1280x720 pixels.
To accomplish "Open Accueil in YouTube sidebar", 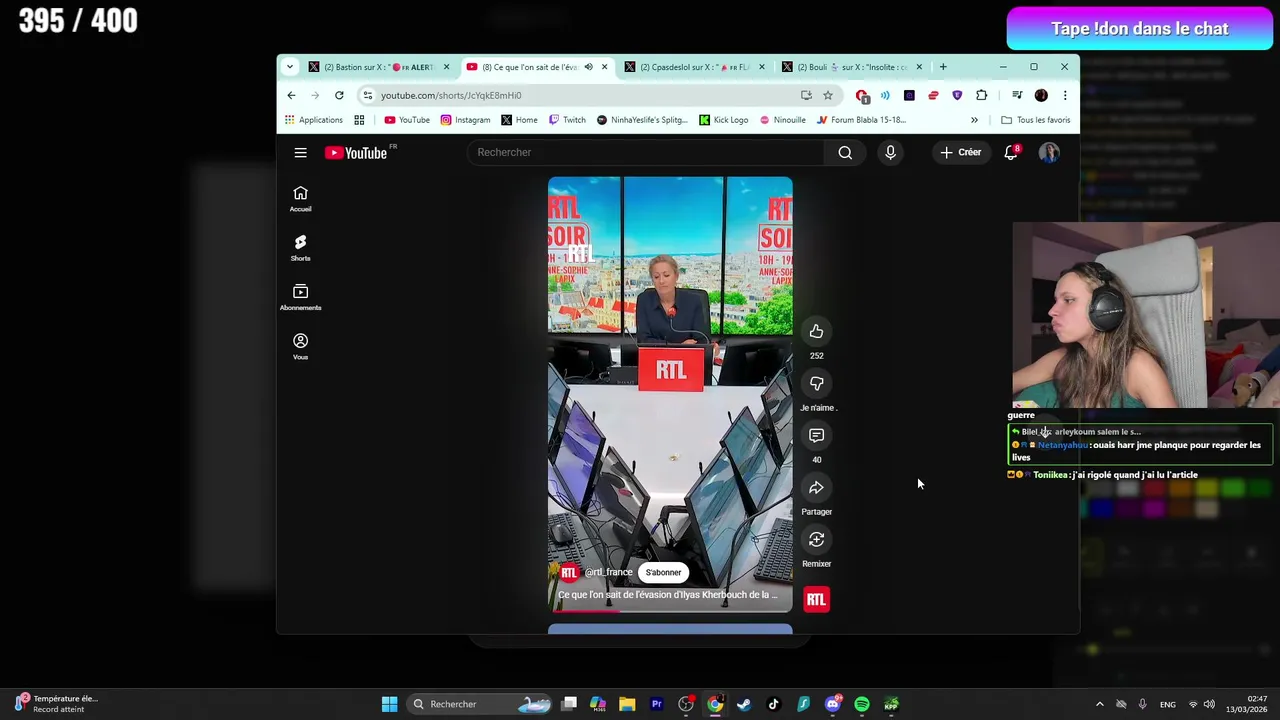I will pyautogui.click(x=300, y=198).
